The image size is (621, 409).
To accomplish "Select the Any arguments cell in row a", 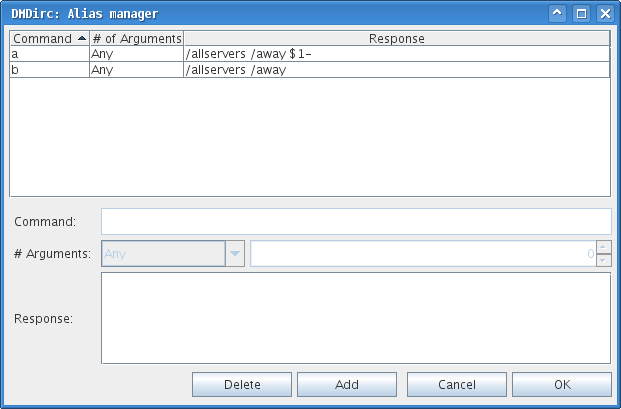I will point(137,54).
